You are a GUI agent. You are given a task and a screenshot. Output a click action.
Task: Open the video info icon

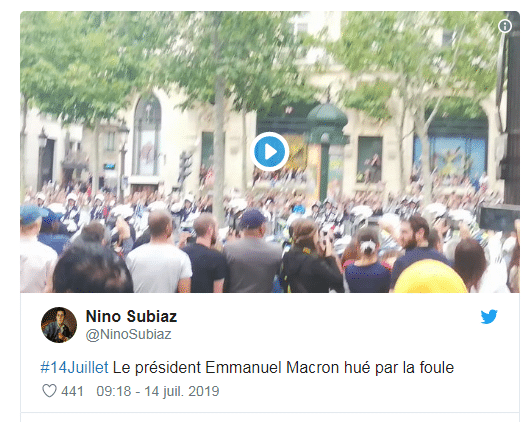pyautogui.click(x=505, y=26)
